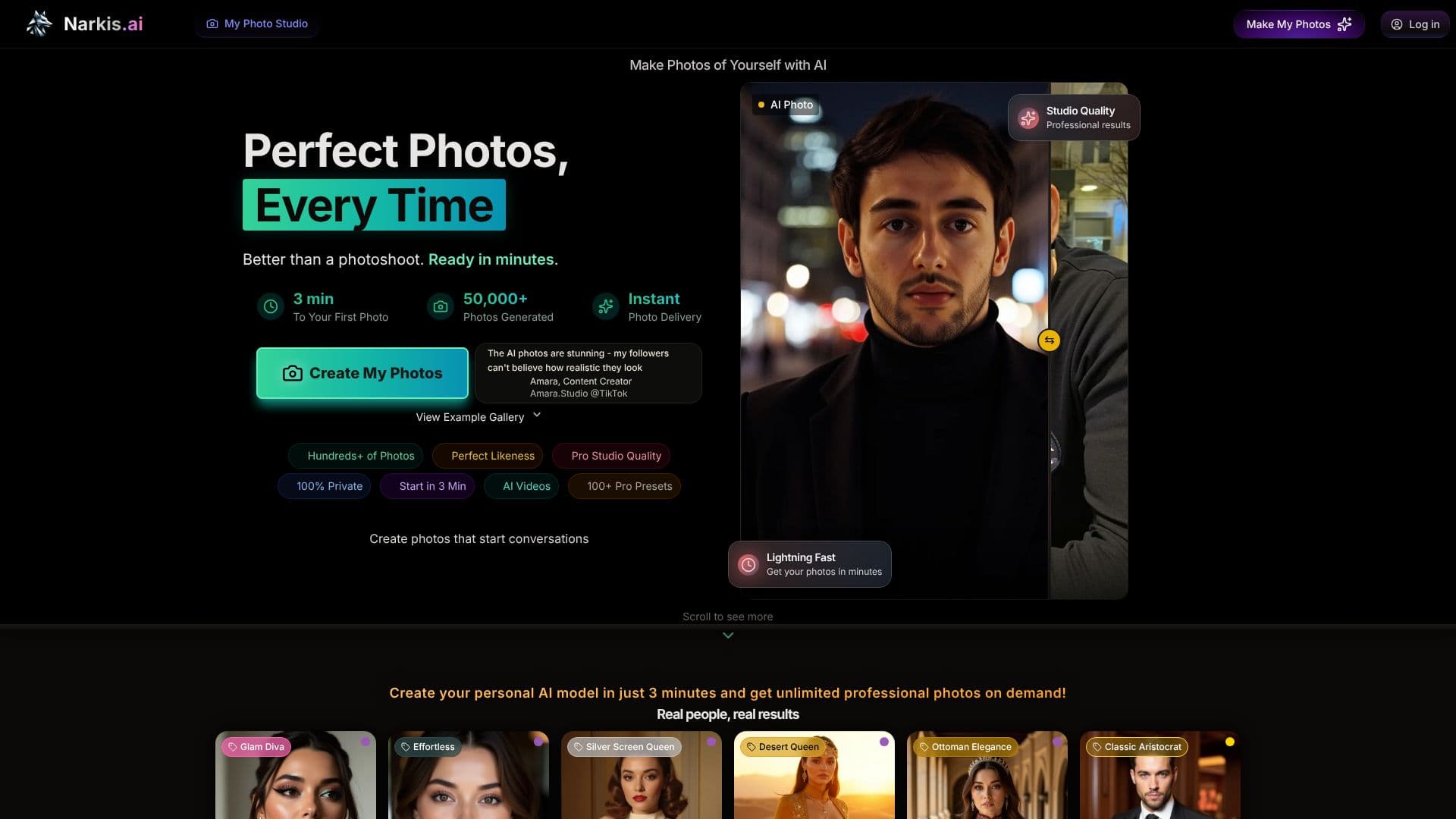Click the AI Photo label on preview
1456x819 pixels.
tap(786, 105)
